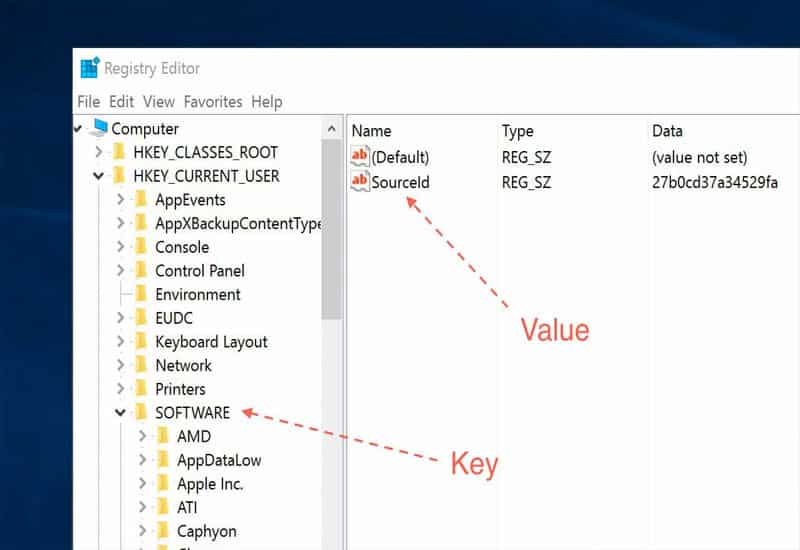Click the string value icon next to SourceId

360,182
